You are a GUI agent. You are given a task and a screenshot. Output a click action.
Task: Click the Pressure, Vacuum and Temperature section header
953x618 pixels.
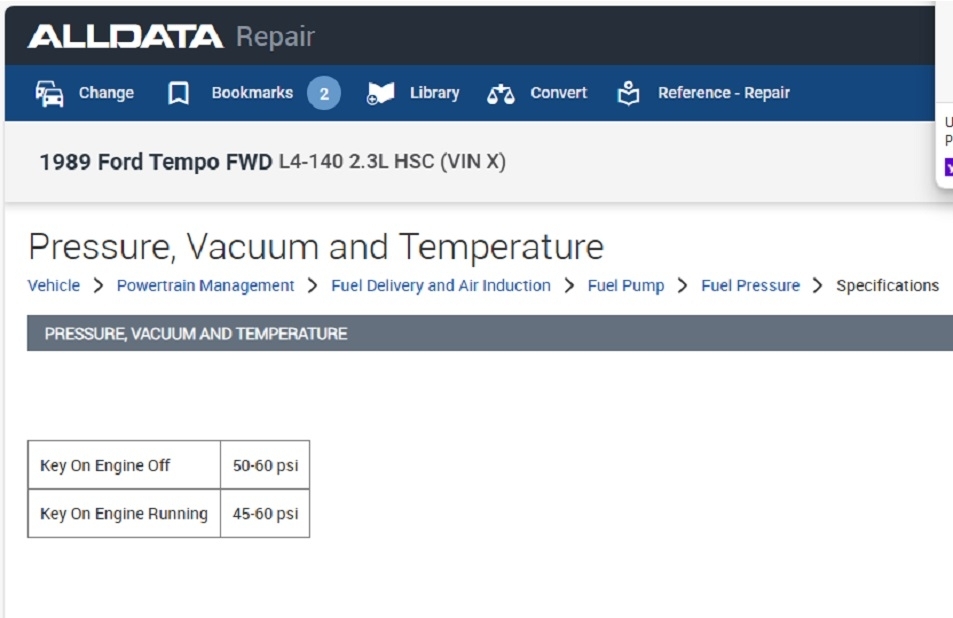196,334
